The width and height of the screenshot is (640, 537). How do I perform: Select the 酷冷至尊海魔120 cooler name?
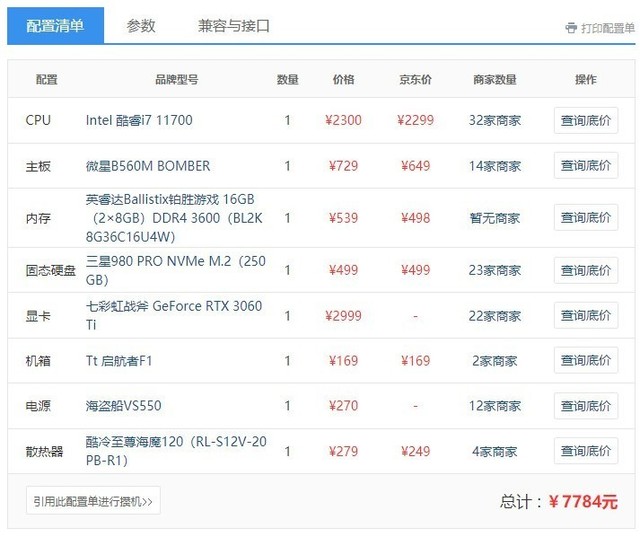[x=176, y=451]
